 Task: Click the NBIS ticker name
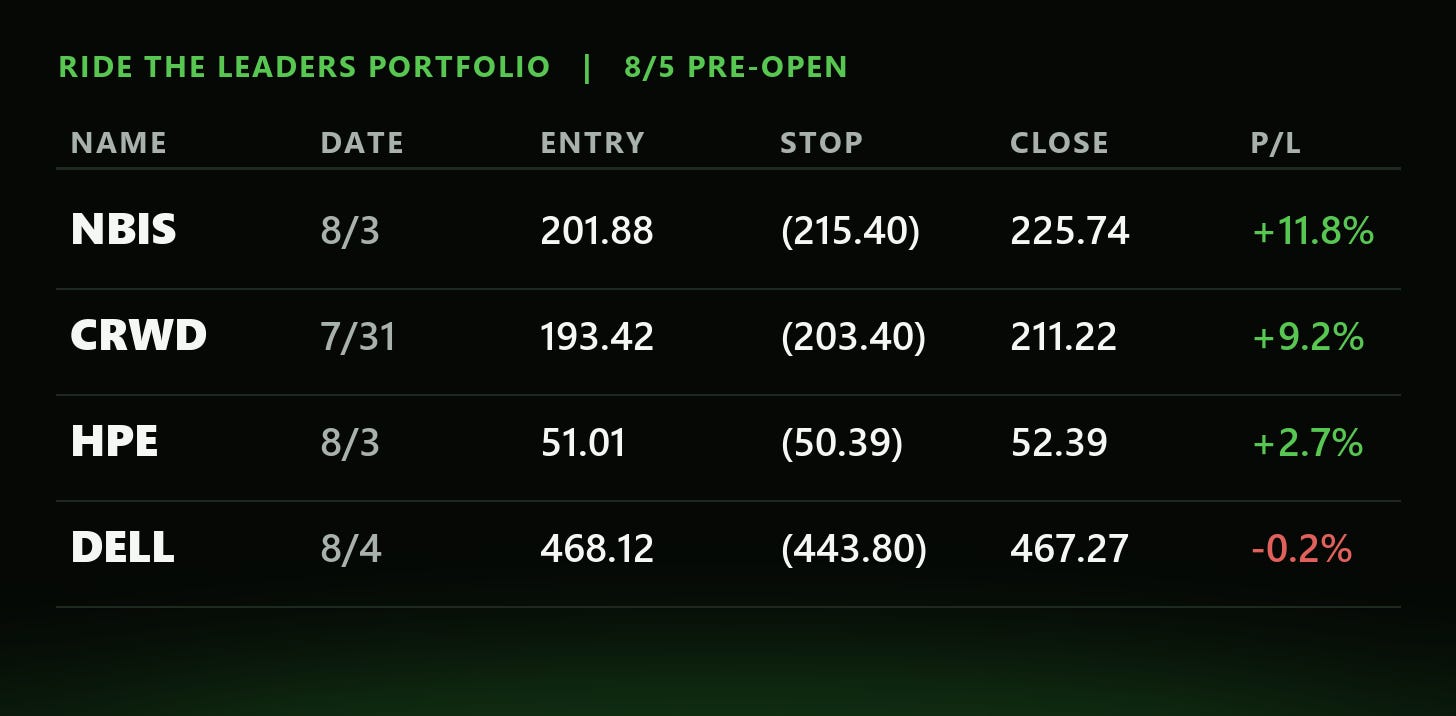pos(123,230)
